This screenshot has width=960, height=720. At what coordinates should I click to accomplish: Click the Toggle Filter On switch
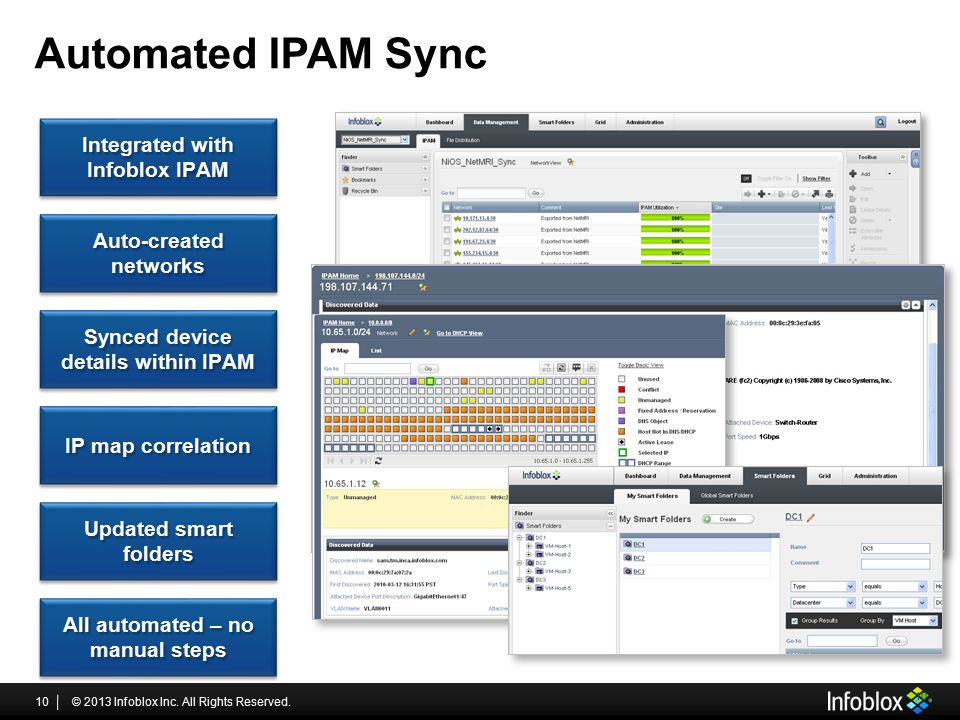tap(746, 179)
